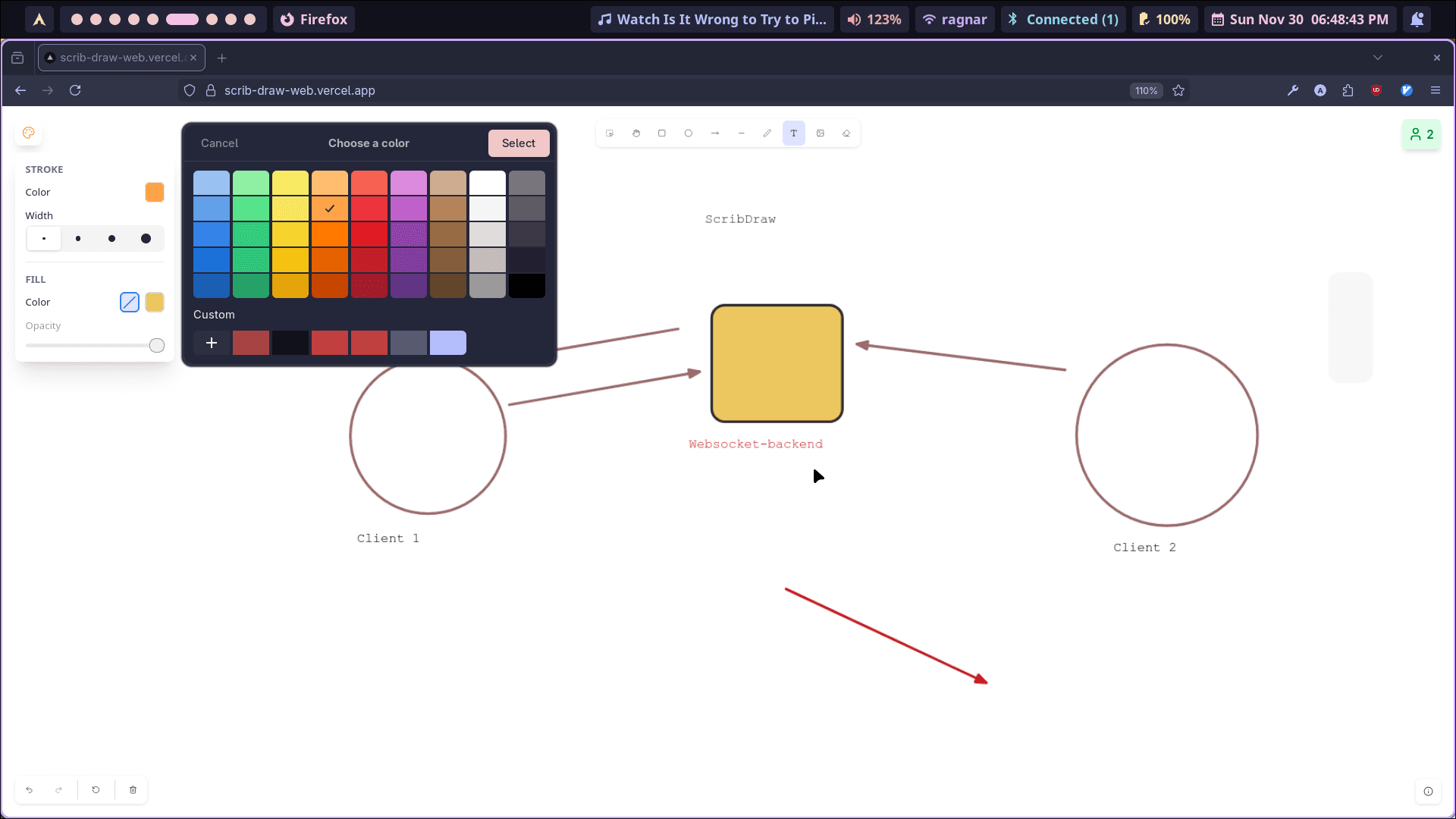
Task: Undo the last drawing action
Action: point(29,789)
